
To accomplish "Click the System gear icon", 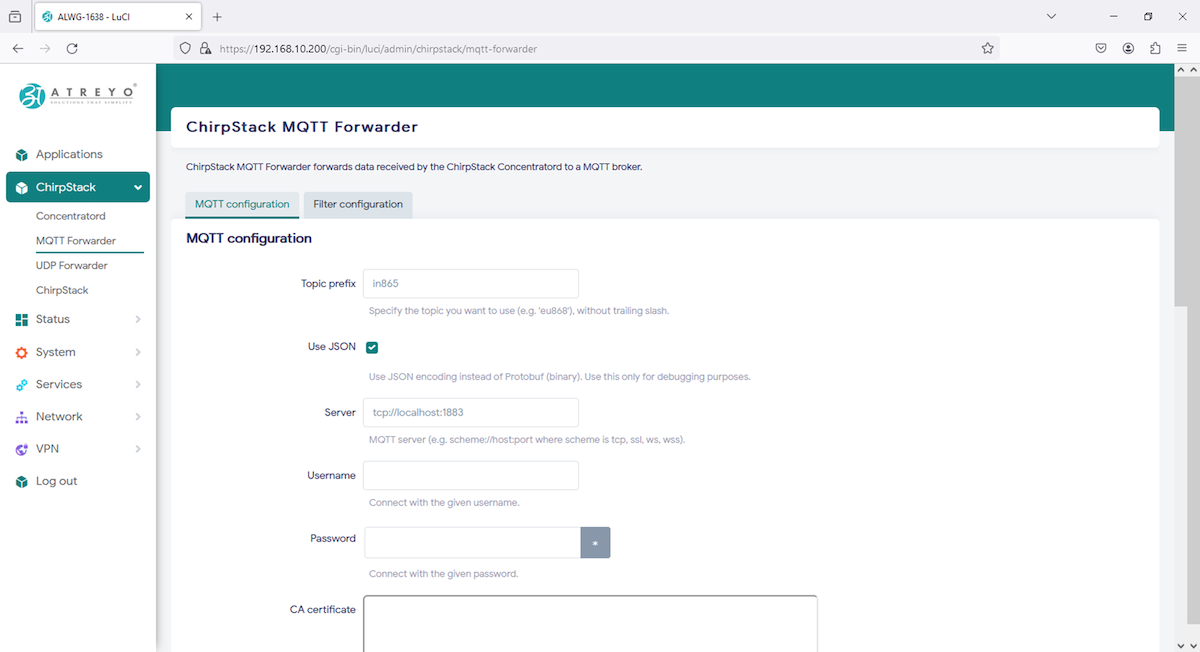I will (22, 353).
